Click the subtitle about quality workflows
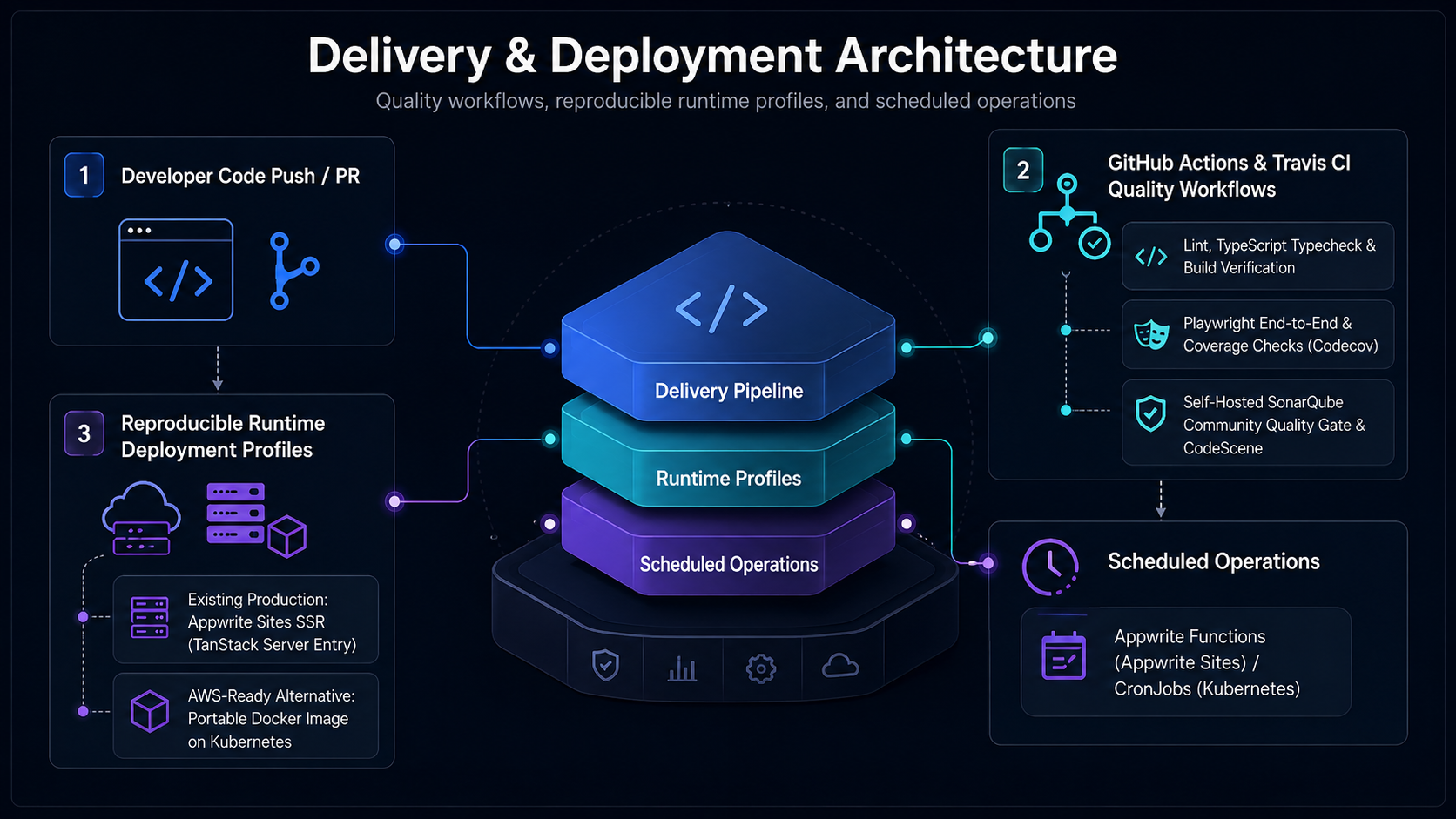The image size is (1456, 819). tap(725, 101)
